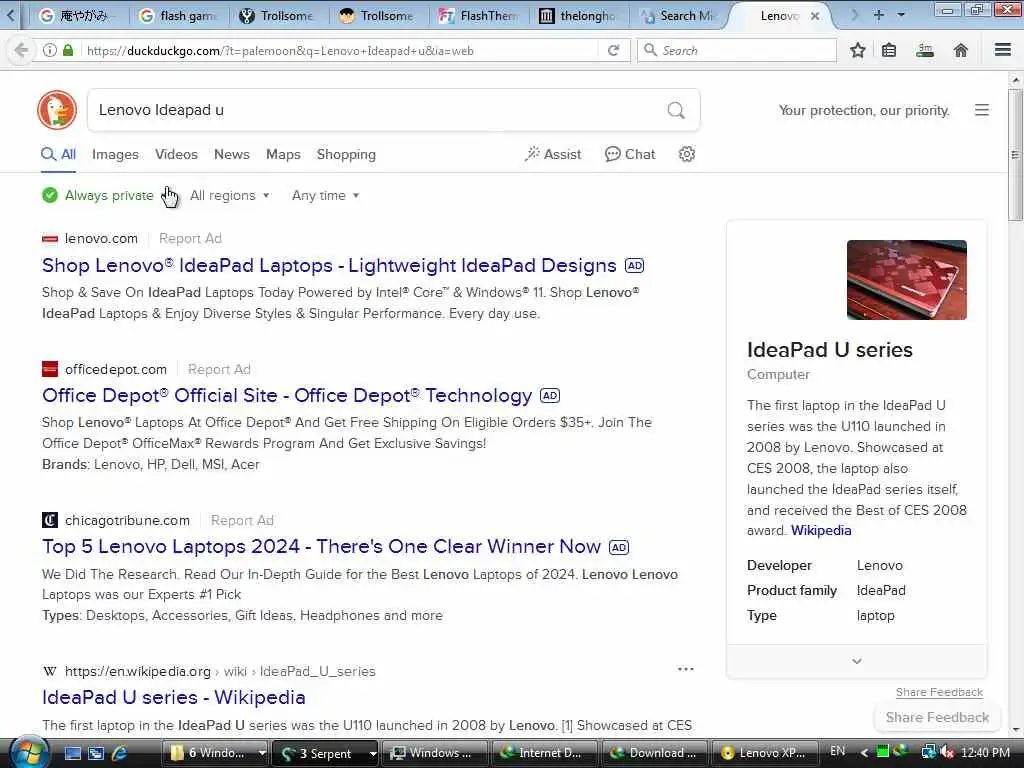
Task: Open IdeaPad U series - Wikipedia result
Action: pos(174,697)
